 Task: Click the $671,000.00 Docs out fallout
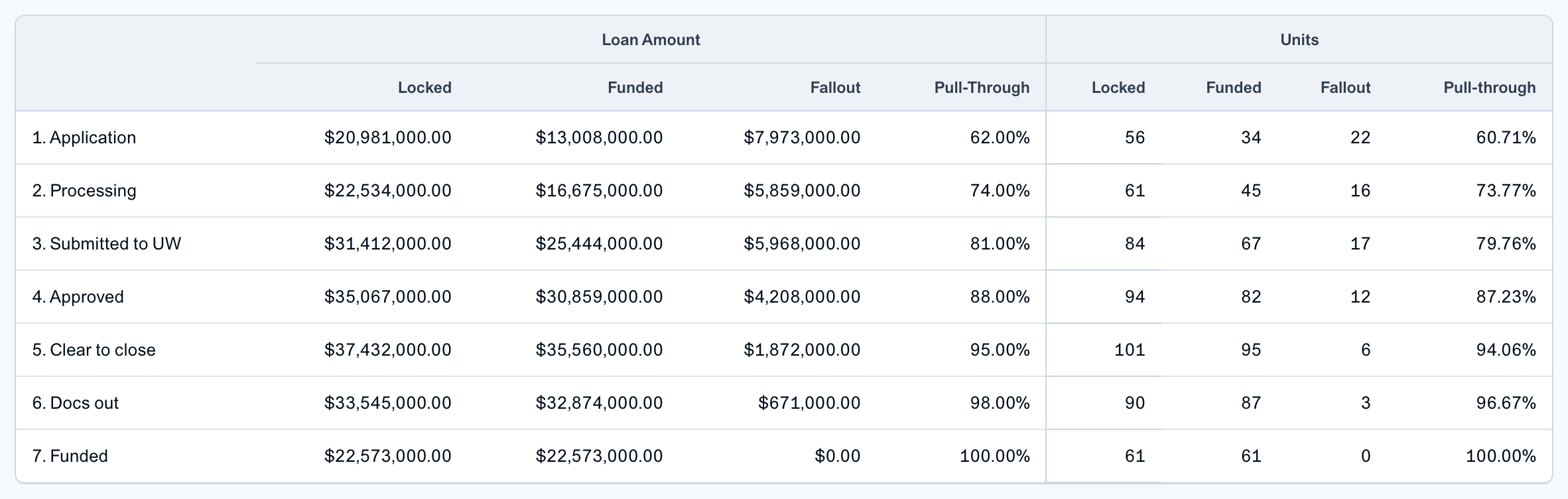tap(809, 403)
